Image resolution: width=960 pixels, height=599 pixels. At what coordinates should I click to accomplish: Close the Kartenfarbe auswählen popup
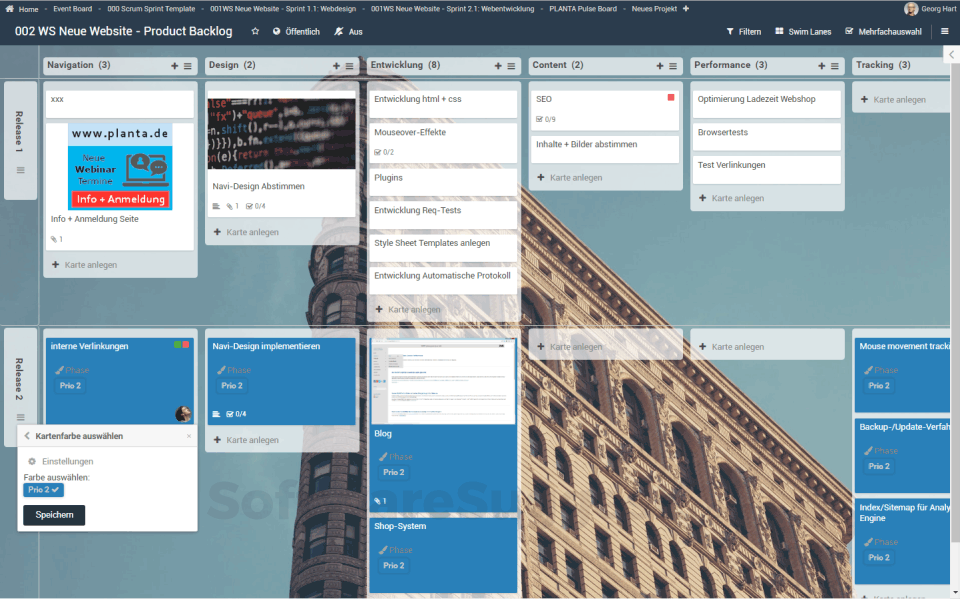(x=189, y=435)
